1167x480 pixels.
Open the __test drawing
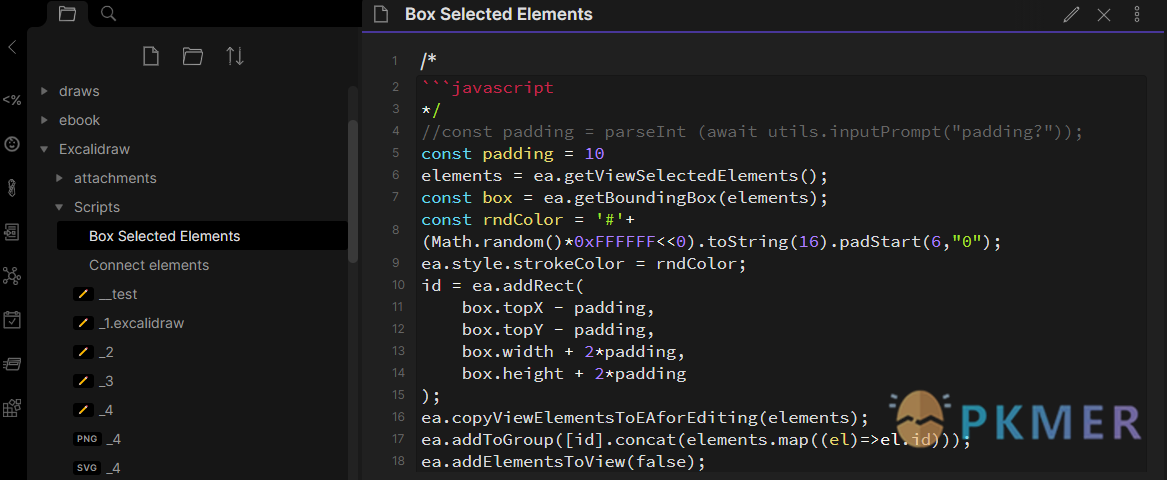coord(118,294)
